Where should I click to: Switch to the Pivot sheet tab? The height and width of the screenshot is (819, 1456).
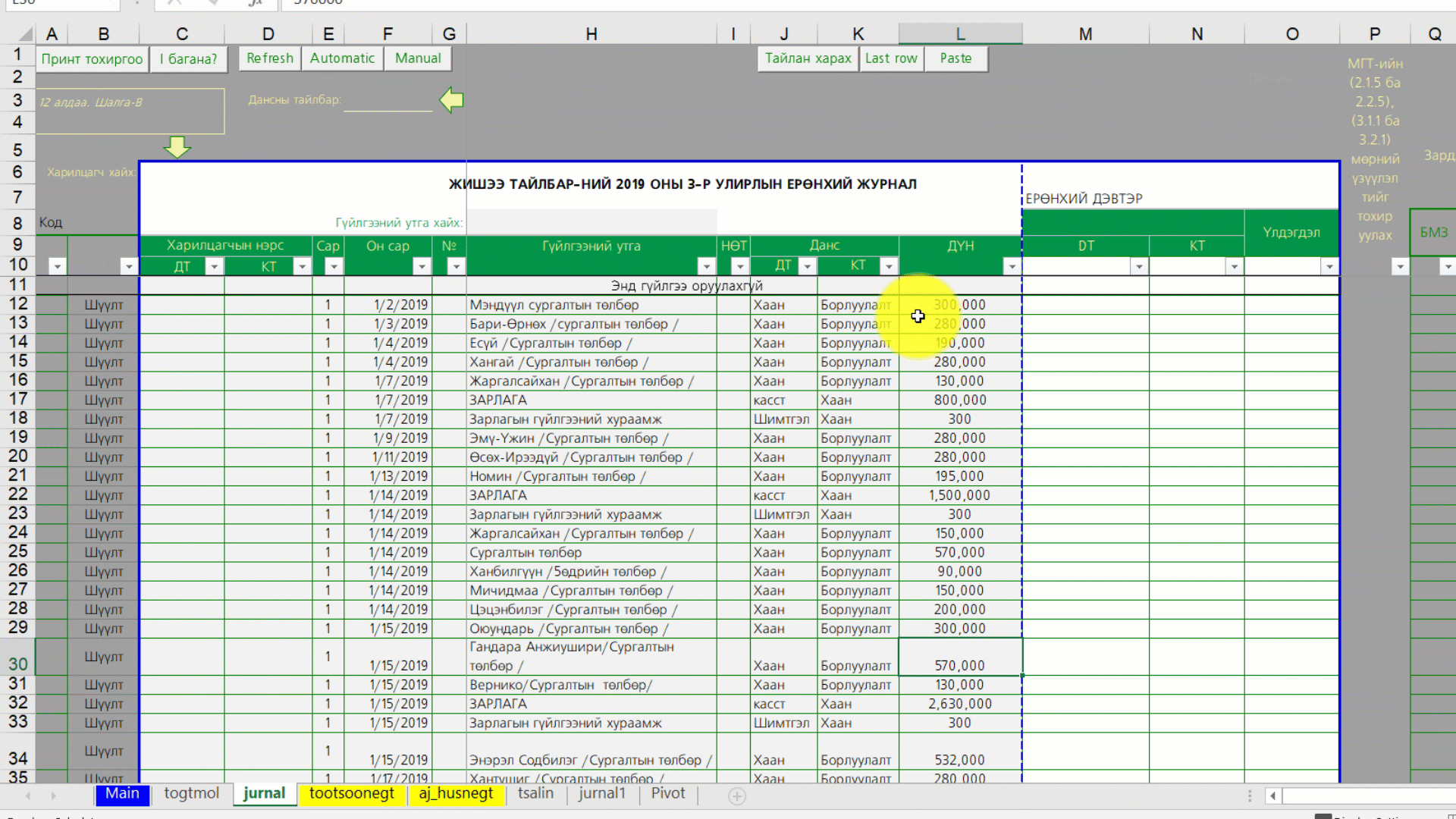[x=667, y=793]
